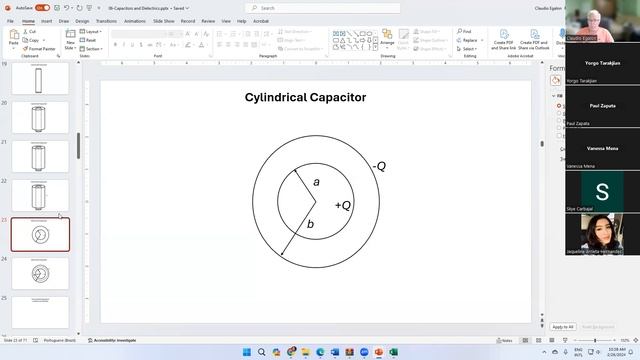Image resolution: width=640 pixels, height=360 pixels.
Task: Click Accessibility: Investigate in status bar
Action: coord(112,340)
